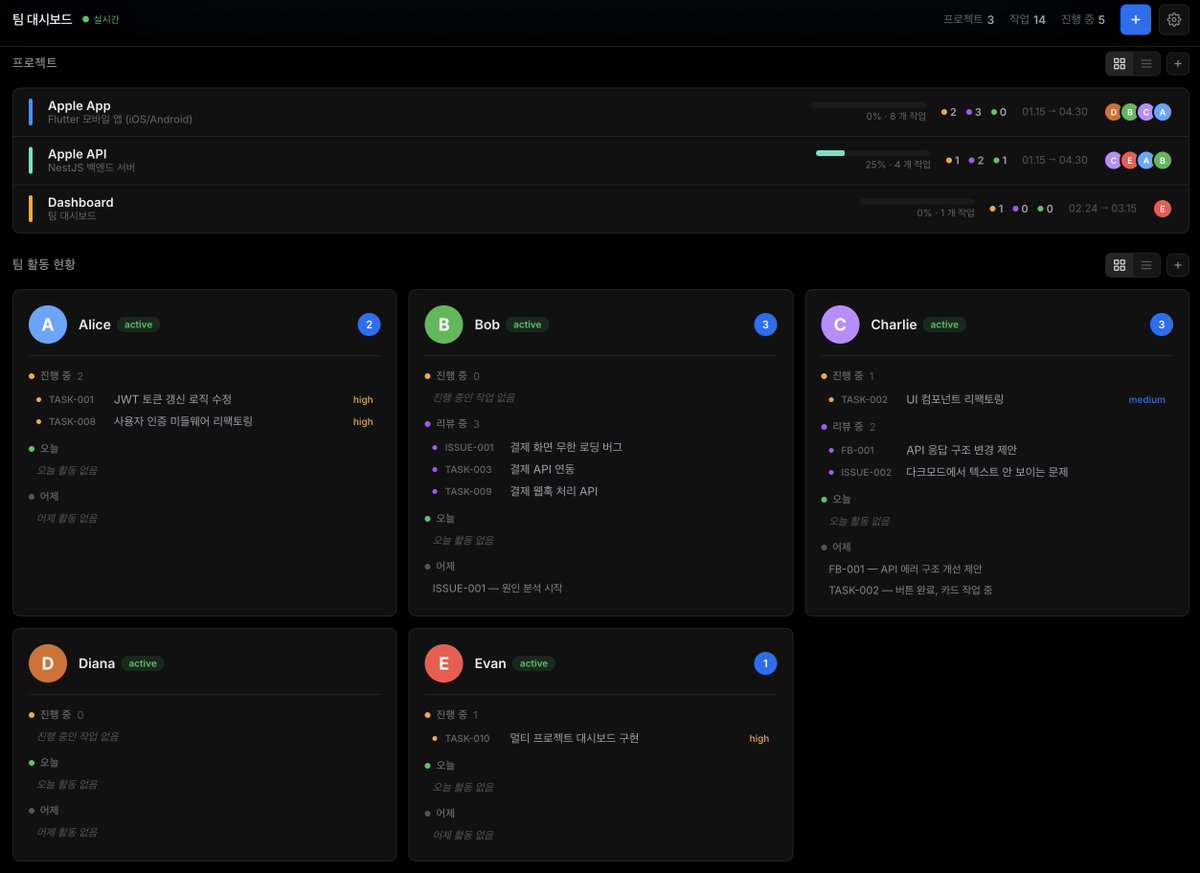Open TASK-008 사용자 인증 미들웨어 리팩토링
The image size is (1200, 873).
[x=205, y=422]
